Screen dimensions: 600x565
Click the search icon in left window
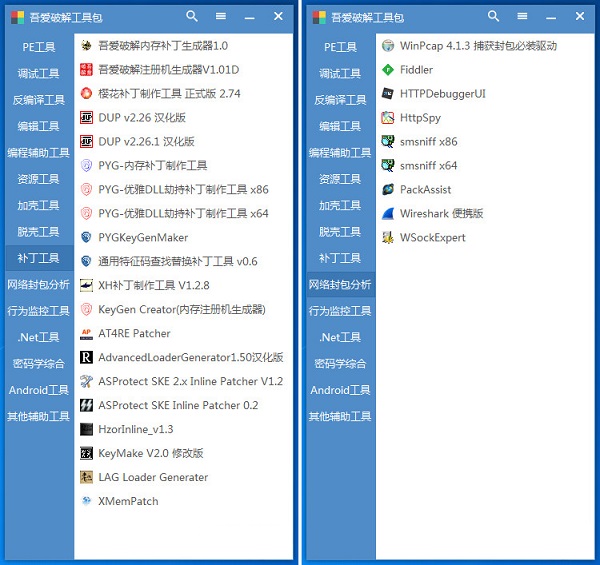pos(192,16)
